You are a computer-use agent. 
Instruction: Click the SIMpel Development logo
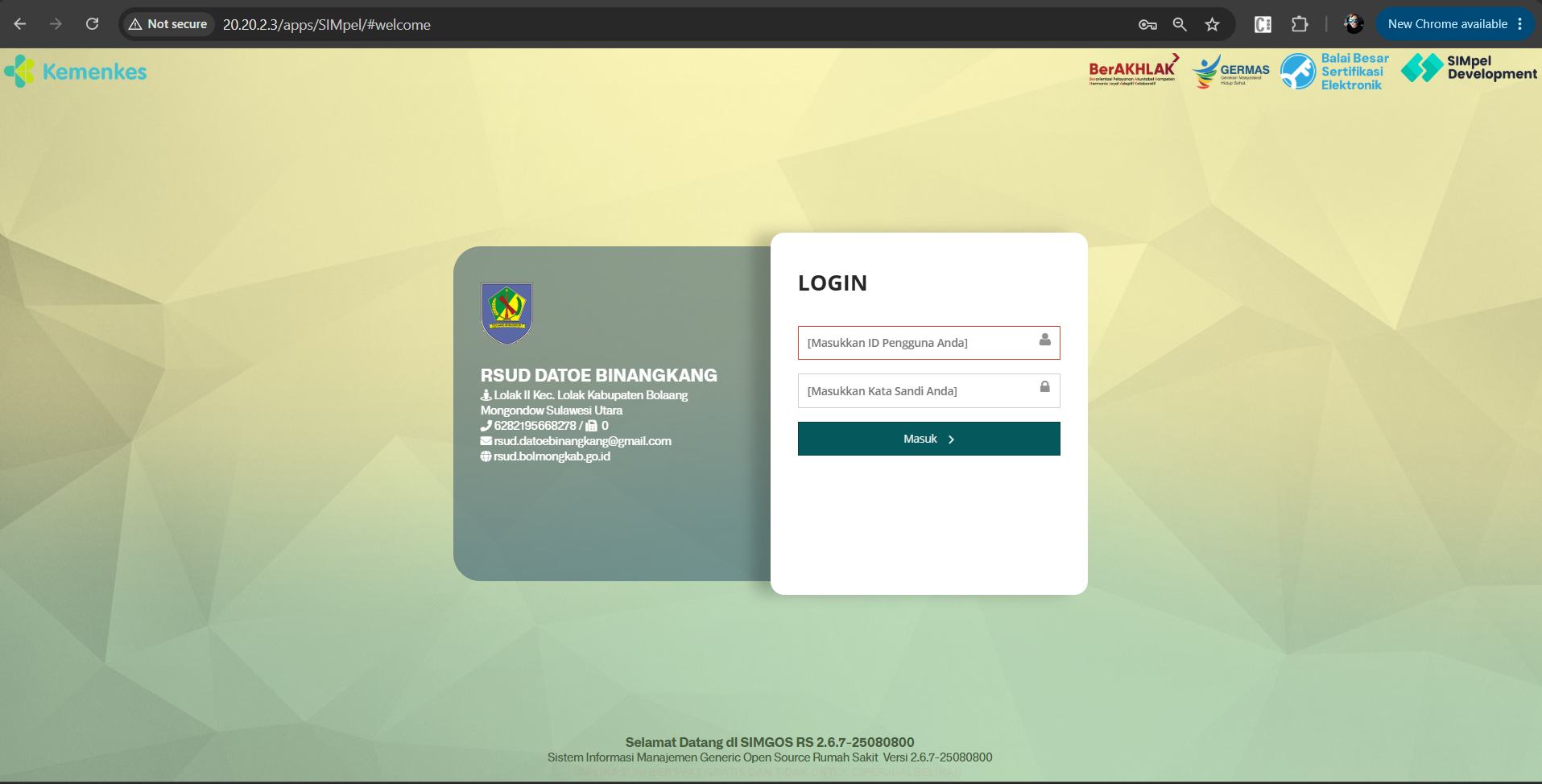[x=1469, y=68]
